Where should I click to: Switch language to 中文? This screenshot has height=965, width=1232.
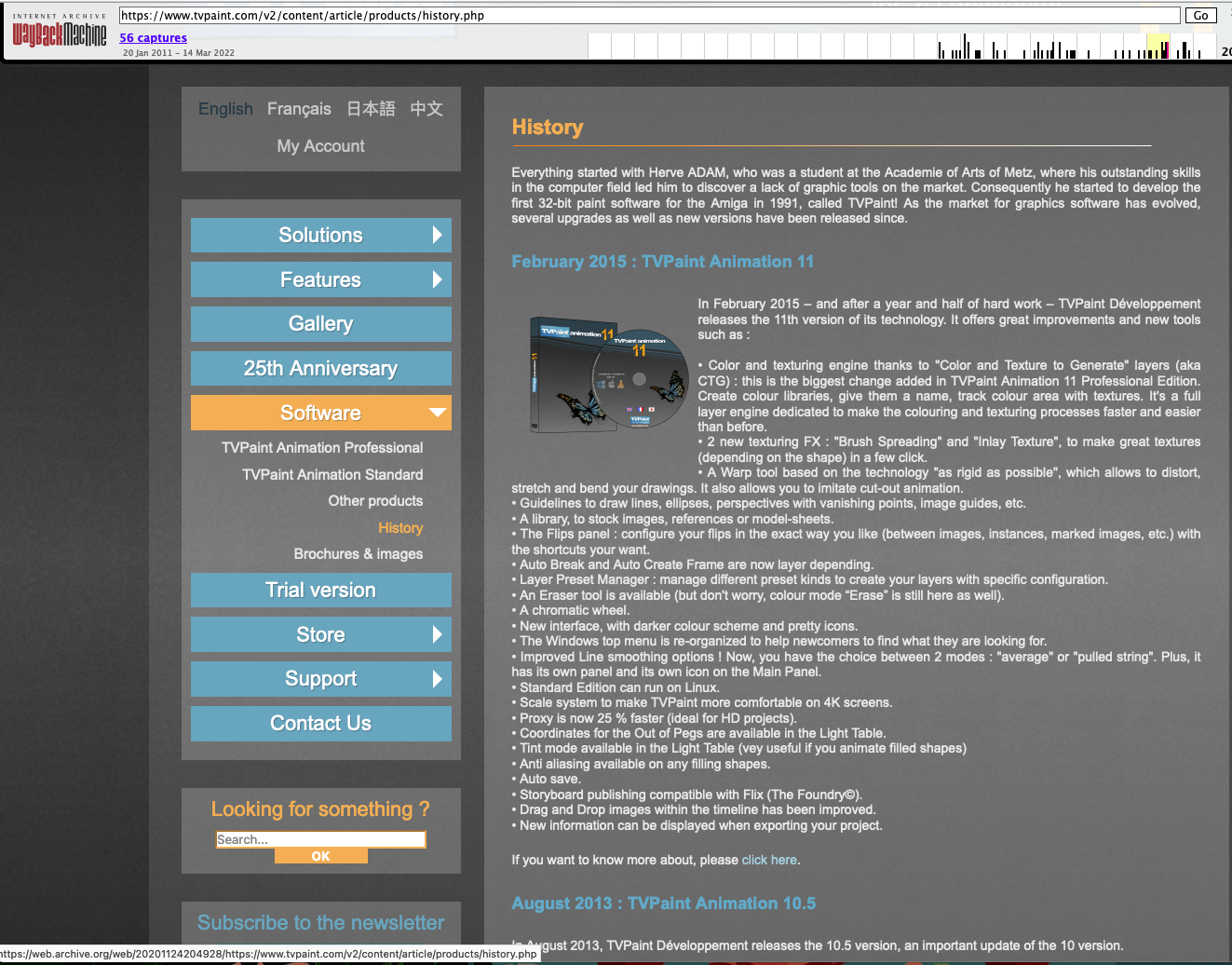pos(426,109)
